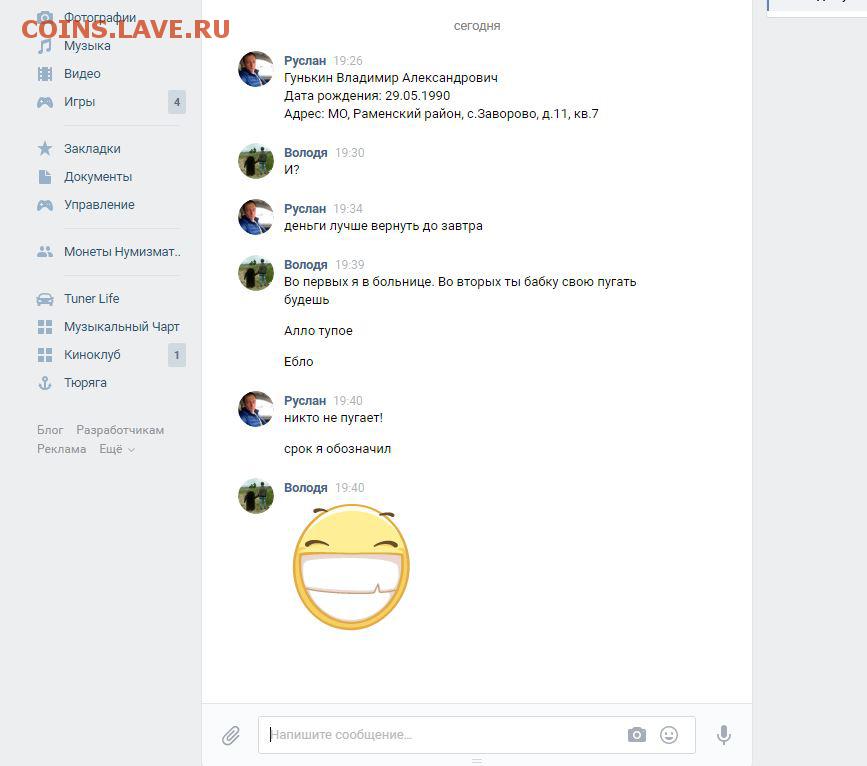The width and height of the screenshot is (867, 766).
Task: Click the grid icon beside Музыкальный Чарт
Action: [45, 327]
